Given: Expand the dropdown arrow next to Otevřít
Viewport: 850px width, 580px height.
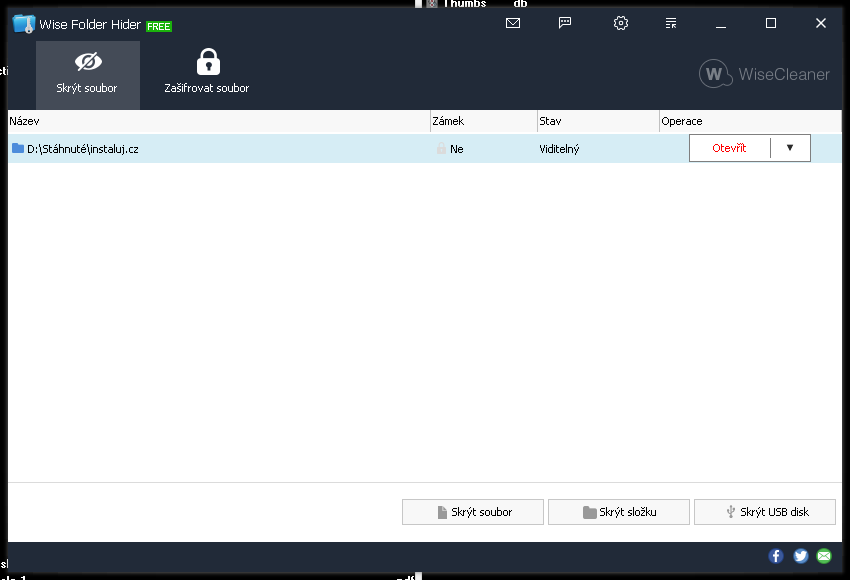Looking at the screenshot, I should point(790,148).
